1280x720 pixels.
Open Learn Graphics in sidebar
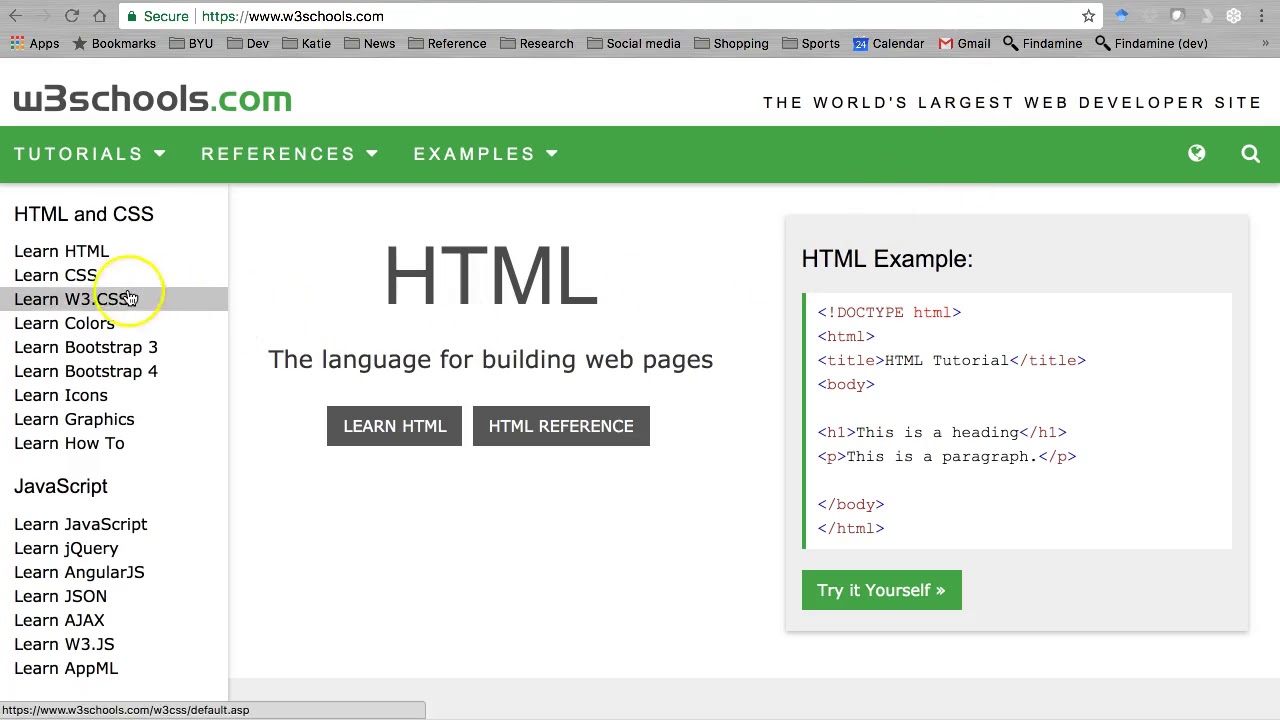pos(74,419)
